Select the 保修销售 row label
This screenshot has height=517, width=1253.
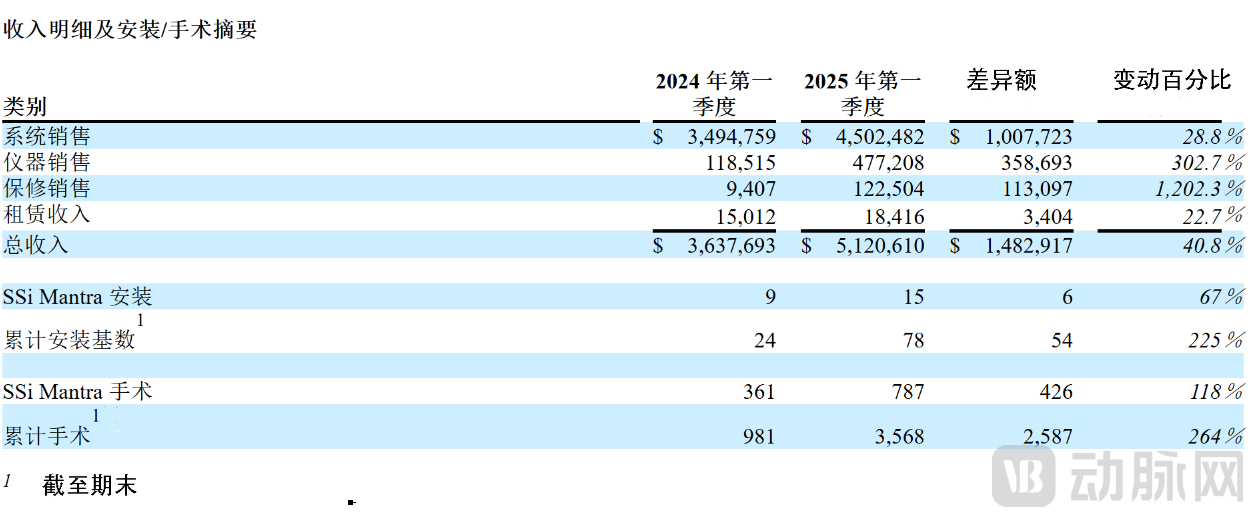pyautogui.click(x=47, y=188)
